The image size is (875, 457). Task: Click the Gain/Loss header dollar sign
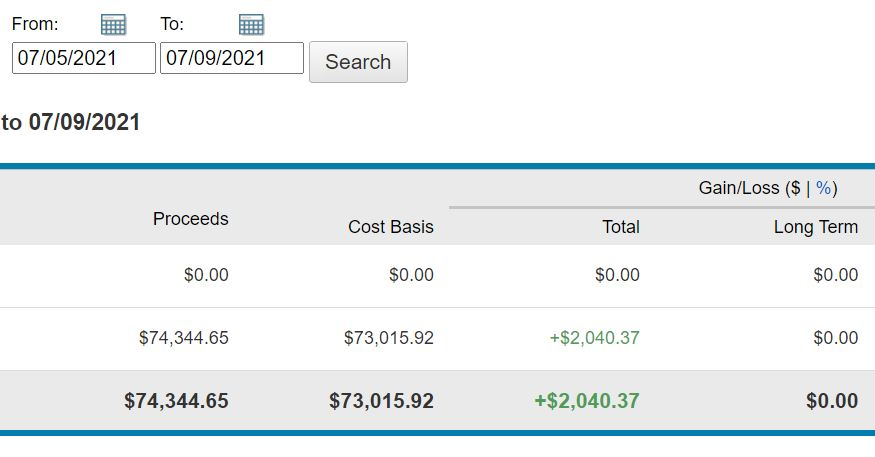(x=793, y=188)
